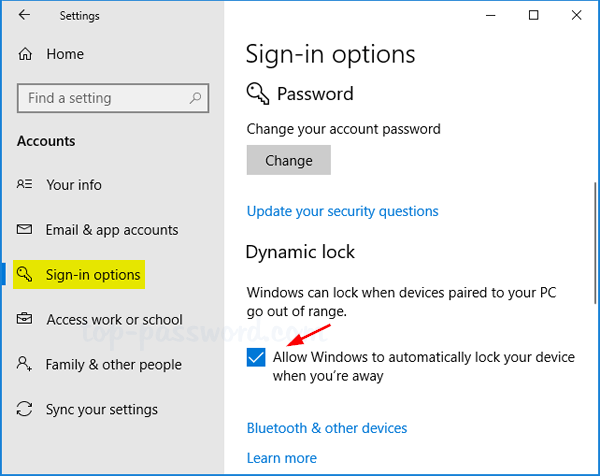Click the key icon beside Sign-in options
Viewport: 600px width, 476px height.
[25, 275]
